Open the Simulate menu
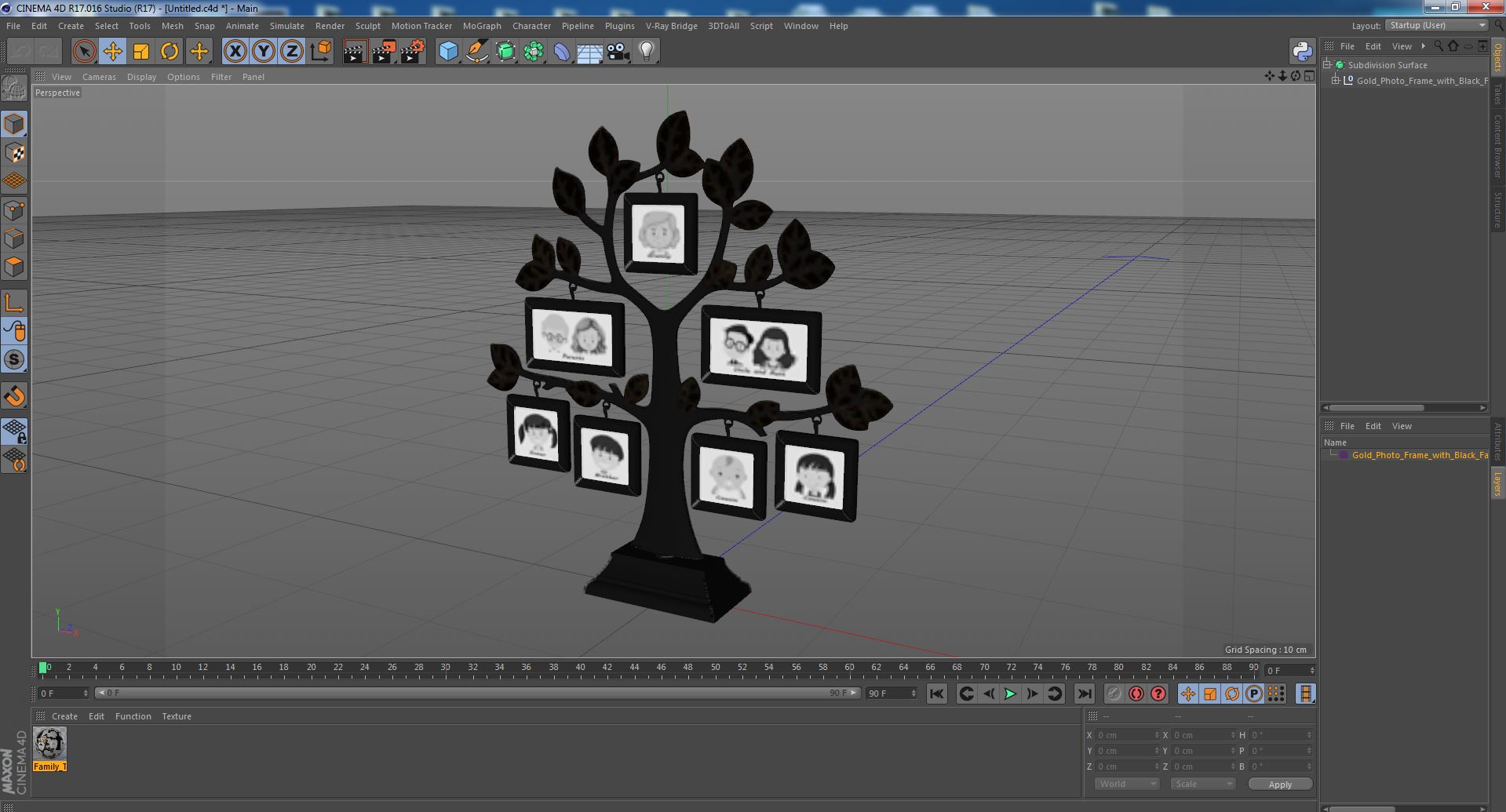Viewport: 1506px width, 812px height. coord(286,26)
